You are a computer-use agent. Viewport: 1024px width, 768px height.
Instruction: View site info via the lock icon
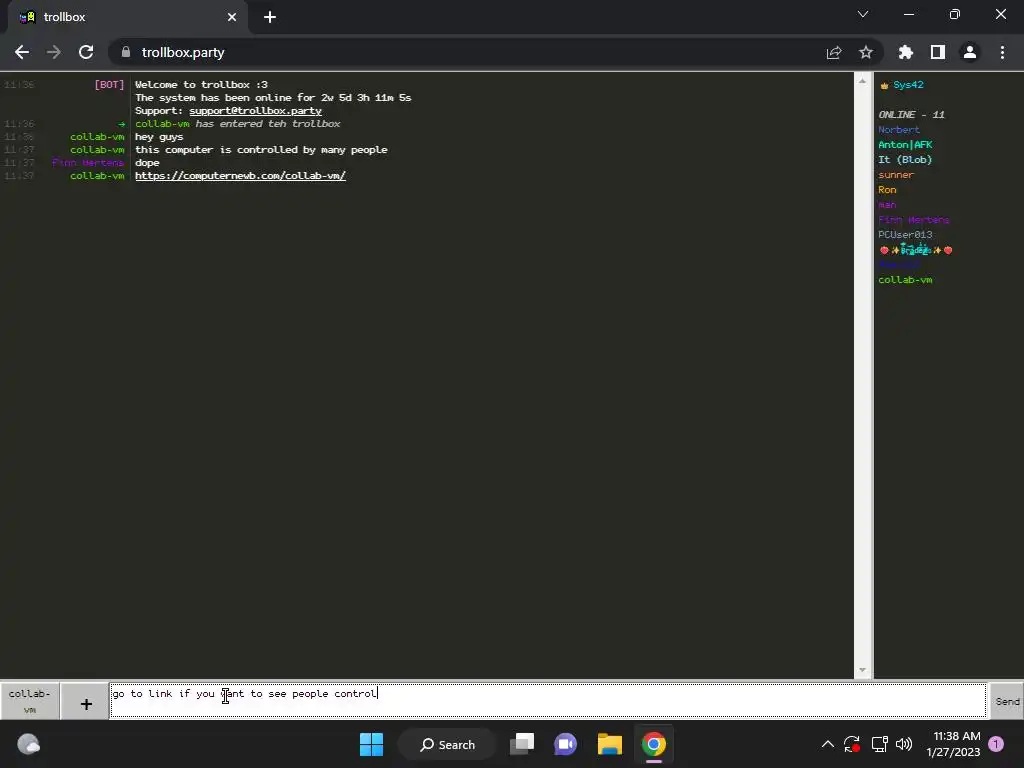pos(126,52)
